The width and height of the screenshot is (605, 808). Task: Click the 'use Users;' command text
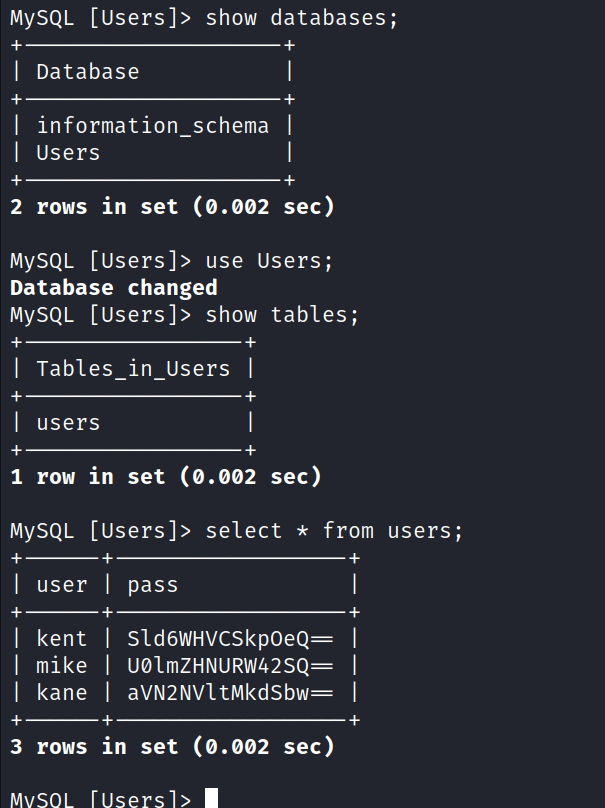[269, 261]
